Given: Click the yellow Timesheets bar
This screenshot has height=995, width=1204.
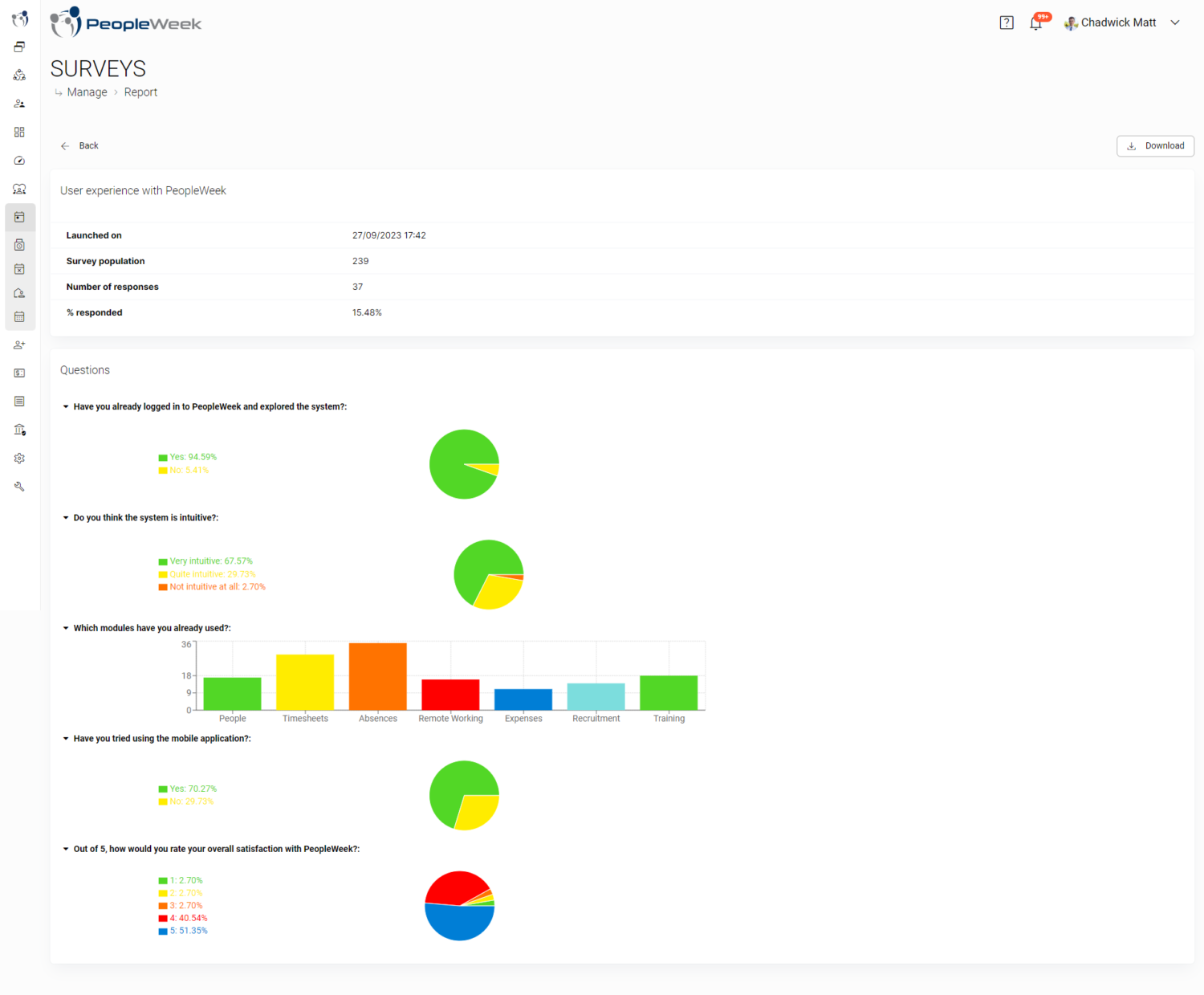Looking at the screenshot, I should pyautogui.click(x=305, y=682).
